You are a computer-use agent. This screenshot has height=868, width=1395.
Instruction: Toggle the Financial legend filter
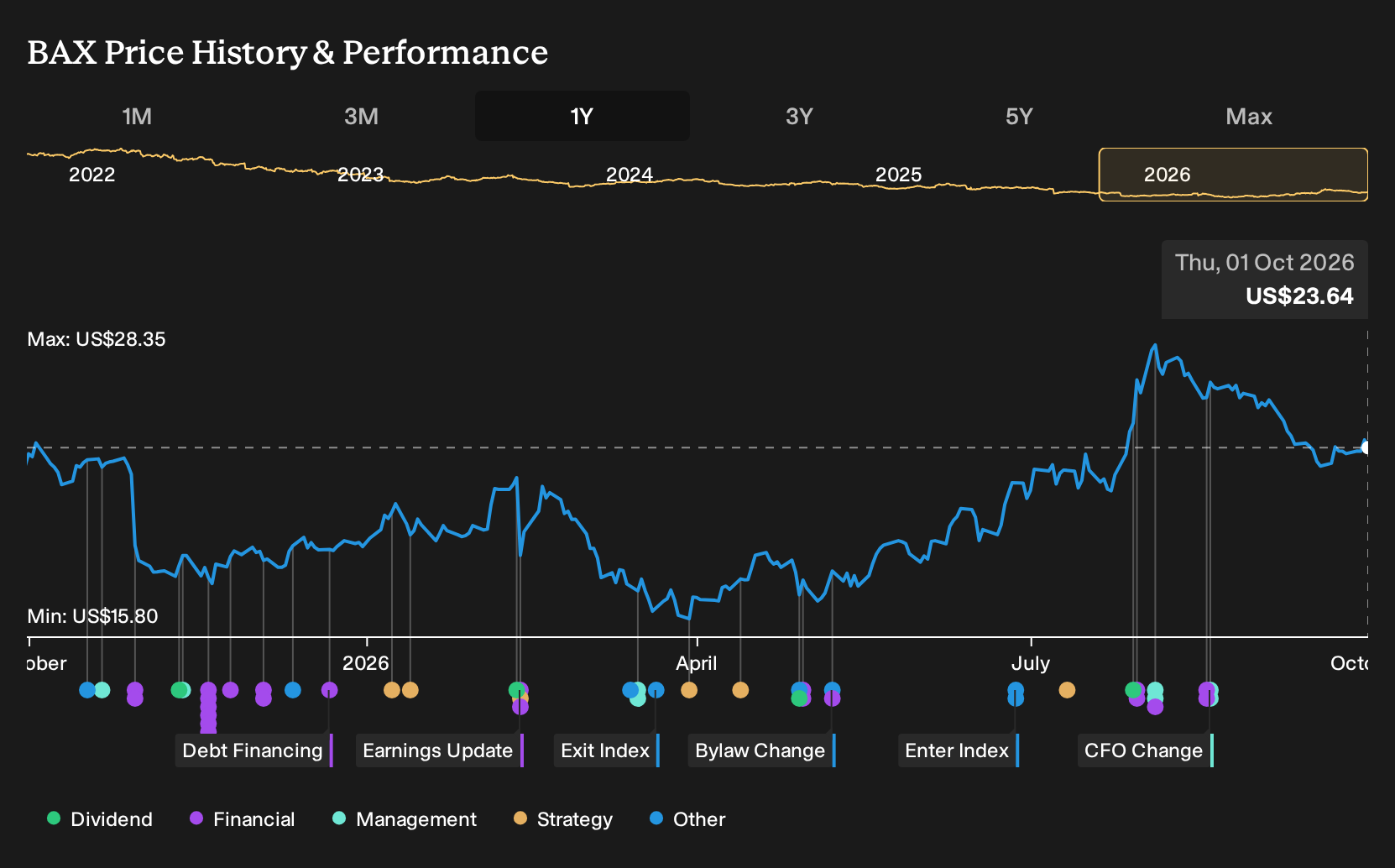(x=242, y=819)
